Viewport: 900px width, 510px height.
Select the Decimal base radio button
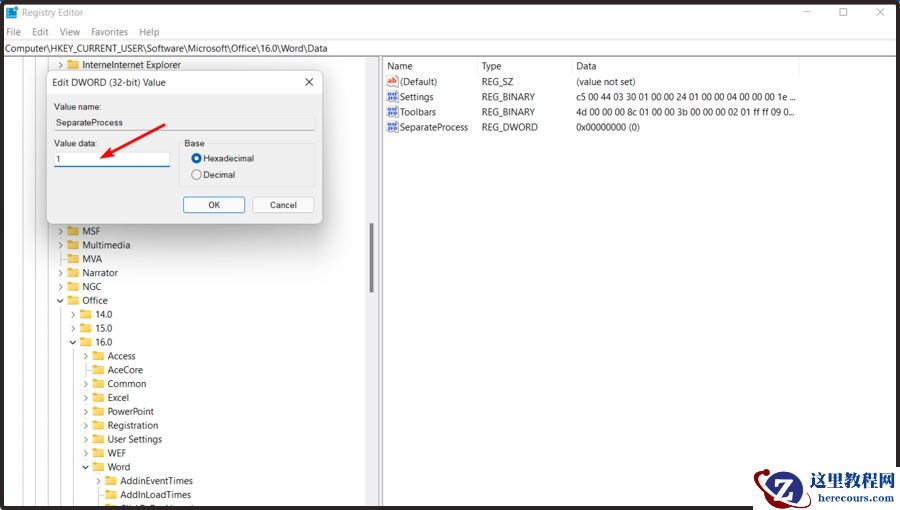[196, 174]
